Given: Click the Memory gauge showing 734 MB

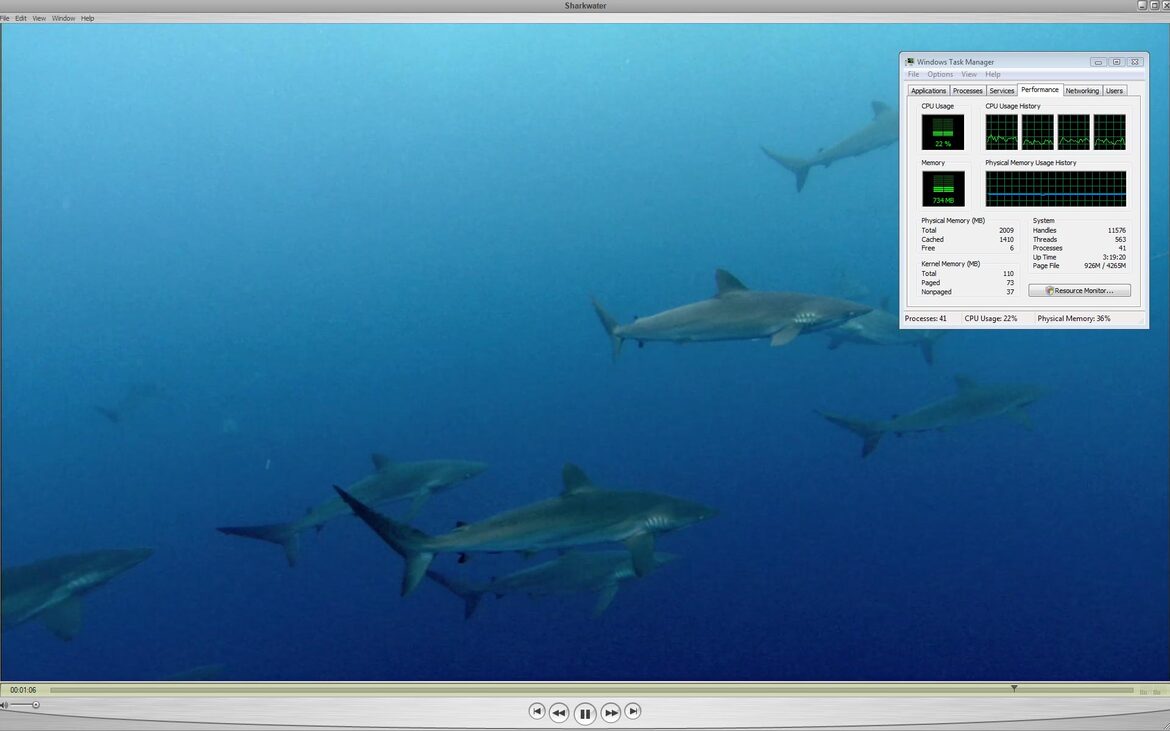Looking at the screenshot, I should pos(943,189).
